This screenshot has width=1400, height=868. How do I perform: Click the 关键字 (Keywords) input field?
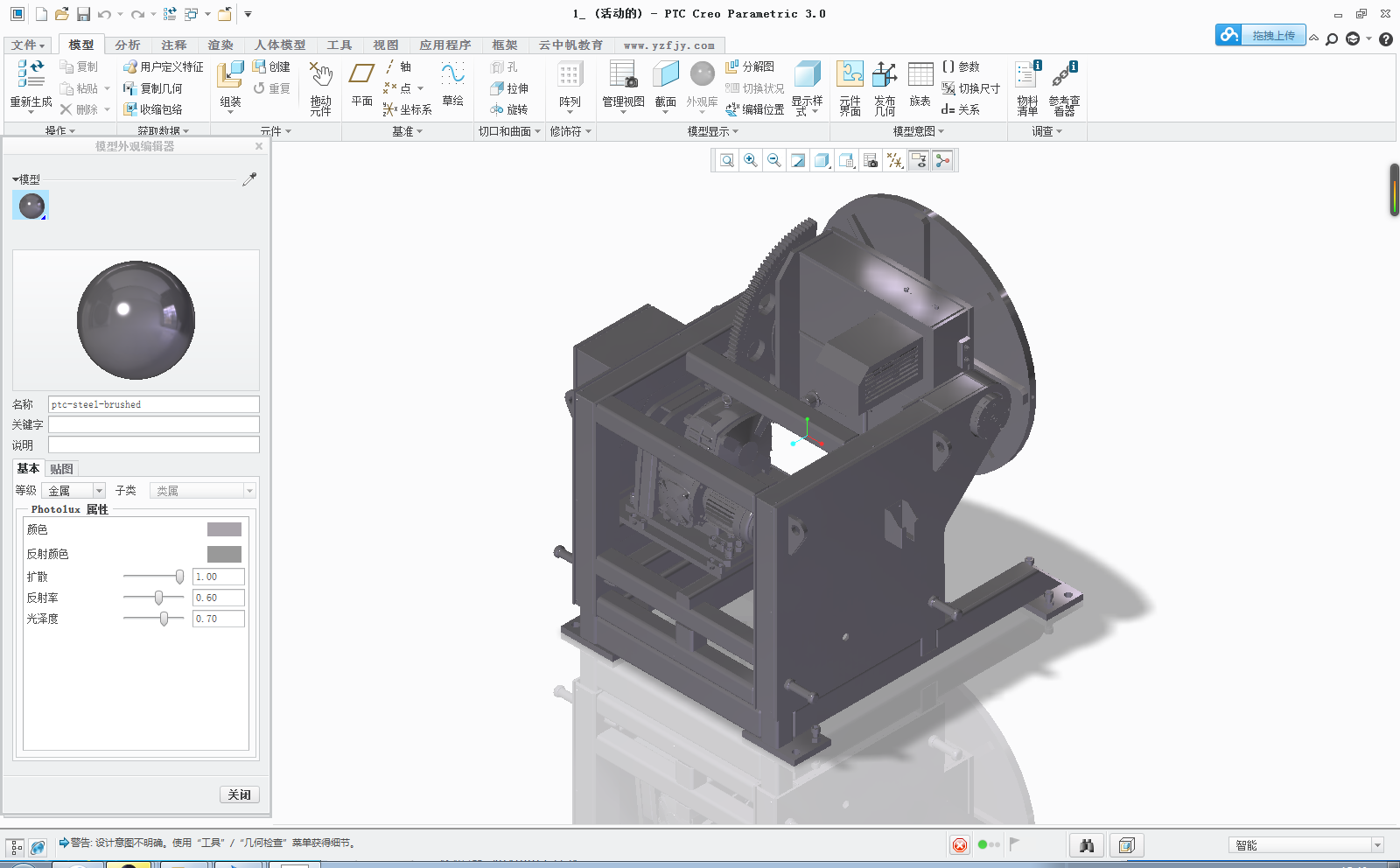tap(153, 424)
